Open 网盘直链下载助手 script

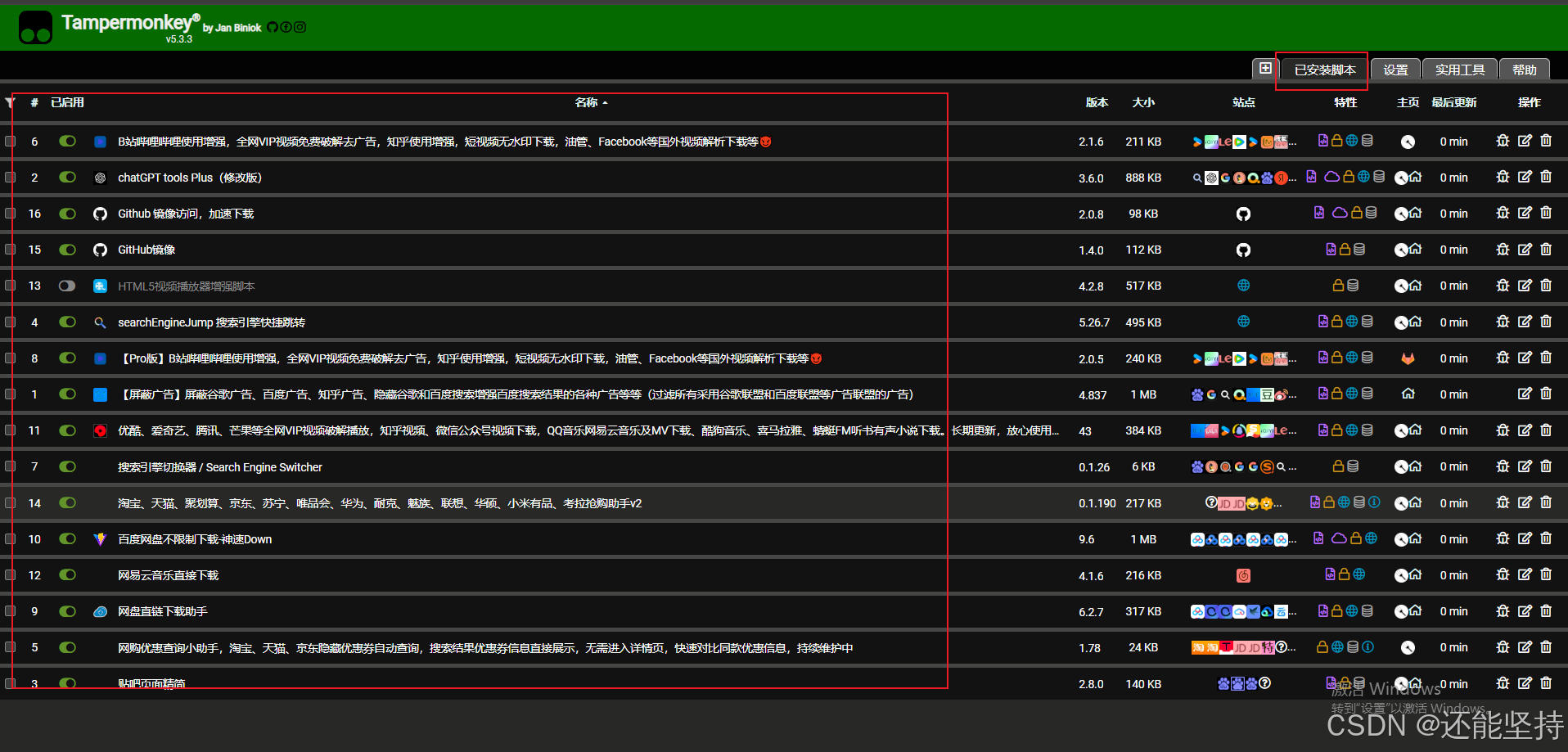tap(163, 611)
